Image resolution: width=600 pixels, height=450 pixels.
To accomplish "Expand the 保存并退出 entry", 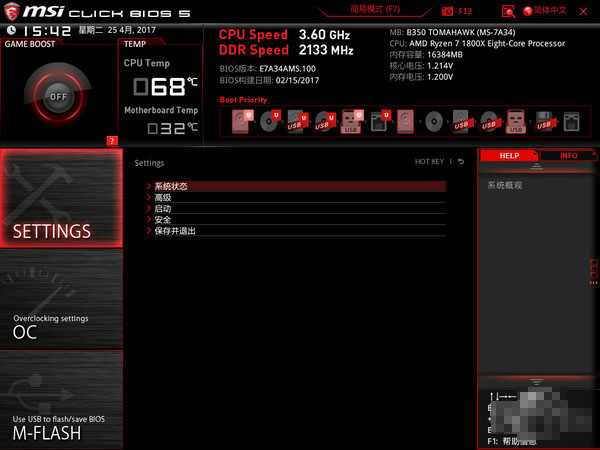I will (296, 231).
